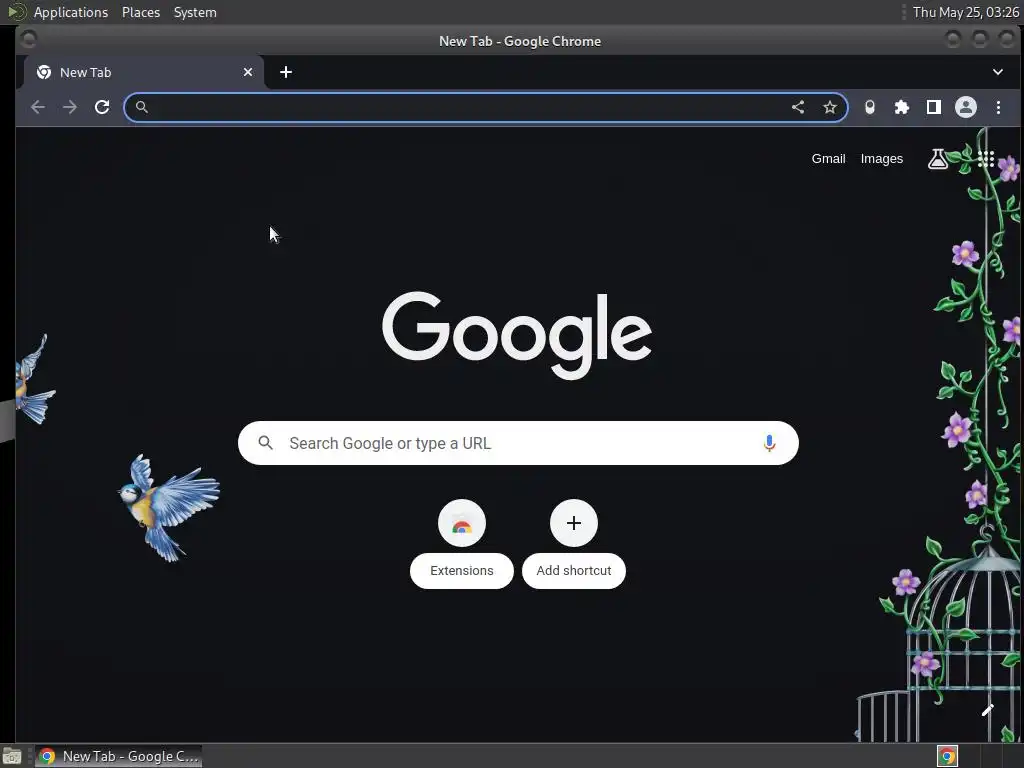Click the Search Google or type a URL box
The height and width of the screenshot is (768, 1024).
[x=519, y=443]
